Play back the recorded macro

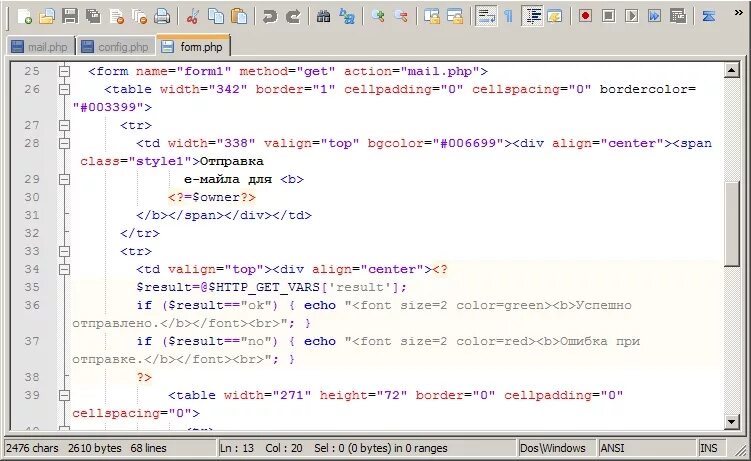tap(631, 17)
